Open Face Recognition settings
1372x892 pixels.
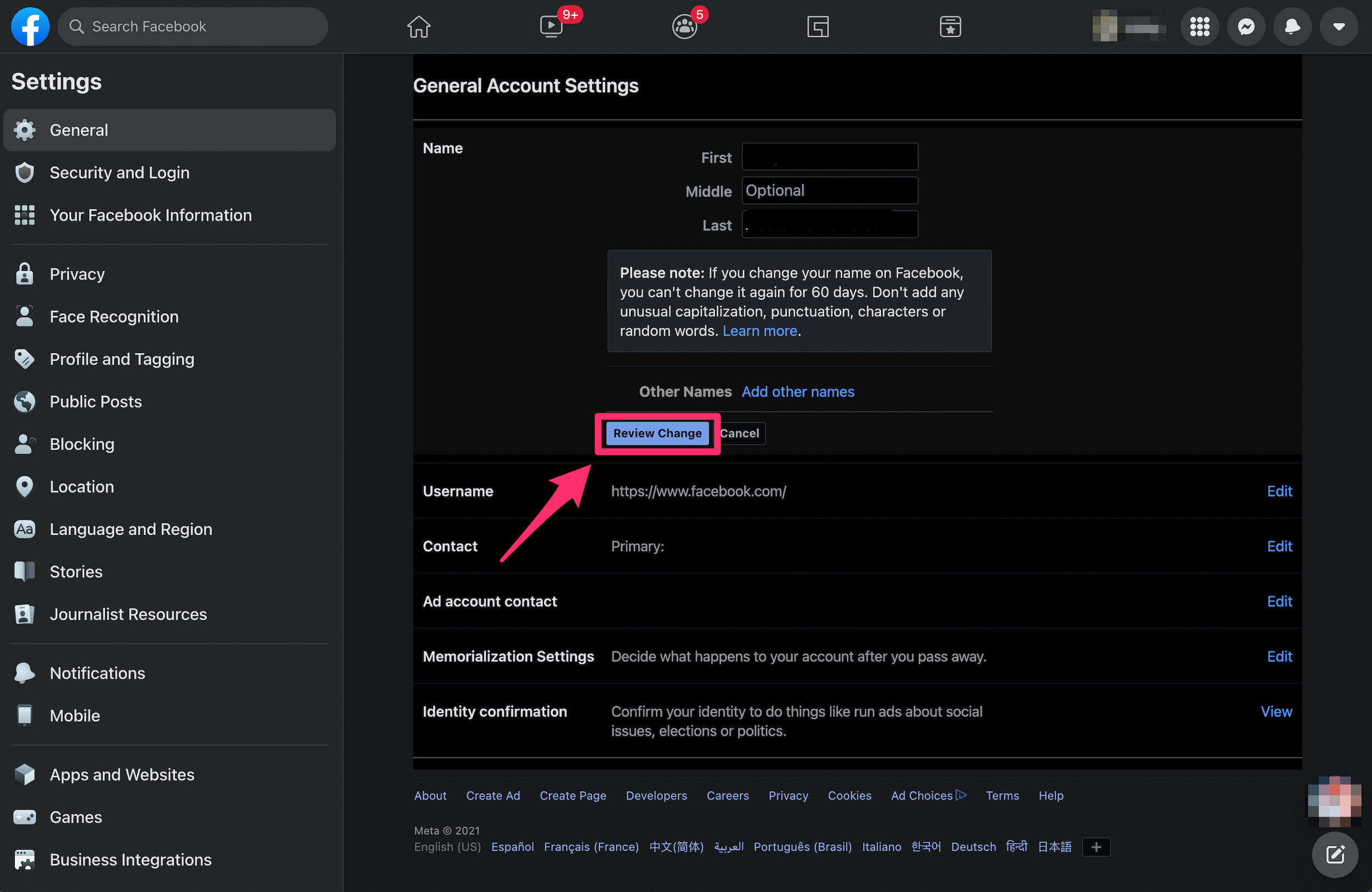pyautogui.click(x=170, y=317)
